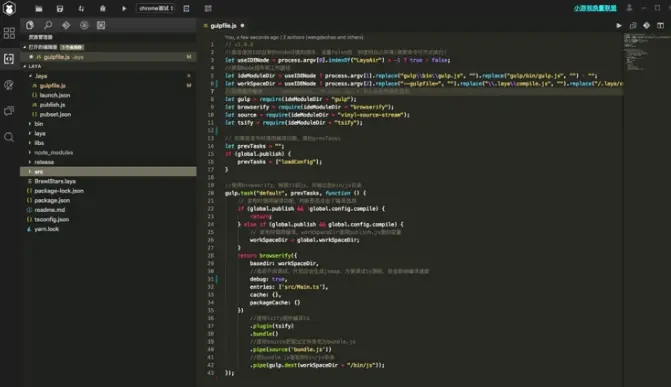Switch to the gulpfile.js editor tab

click(223, 26)
